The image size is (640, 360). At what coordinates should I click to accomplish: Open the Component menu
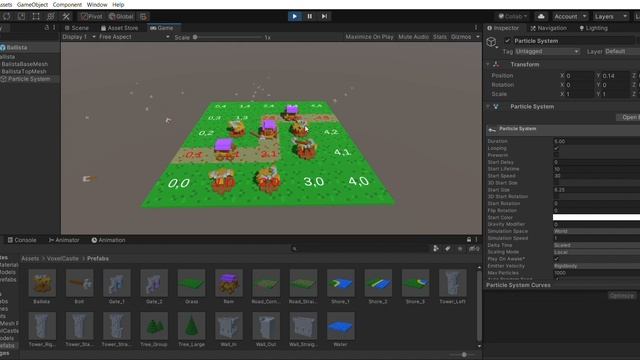coord(67,4)
